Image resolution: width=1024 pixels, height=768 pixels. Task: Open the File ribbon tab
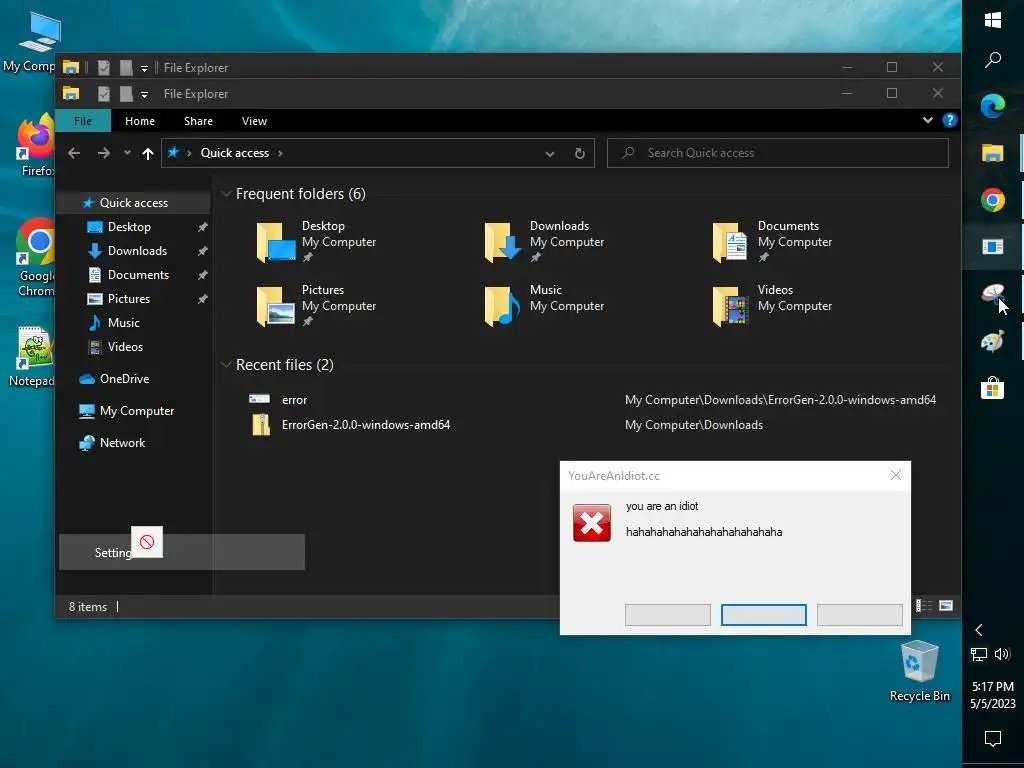(83, 121)
